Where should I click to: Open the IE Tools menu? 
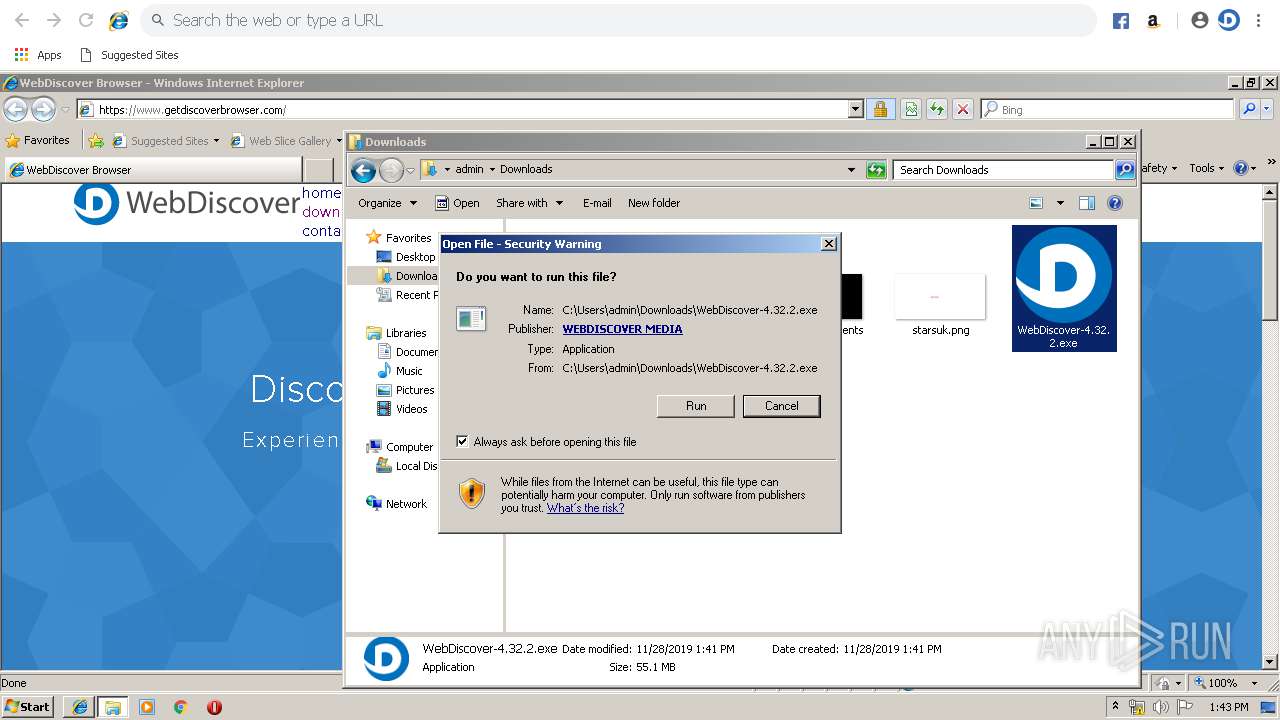pos(1206,168)
